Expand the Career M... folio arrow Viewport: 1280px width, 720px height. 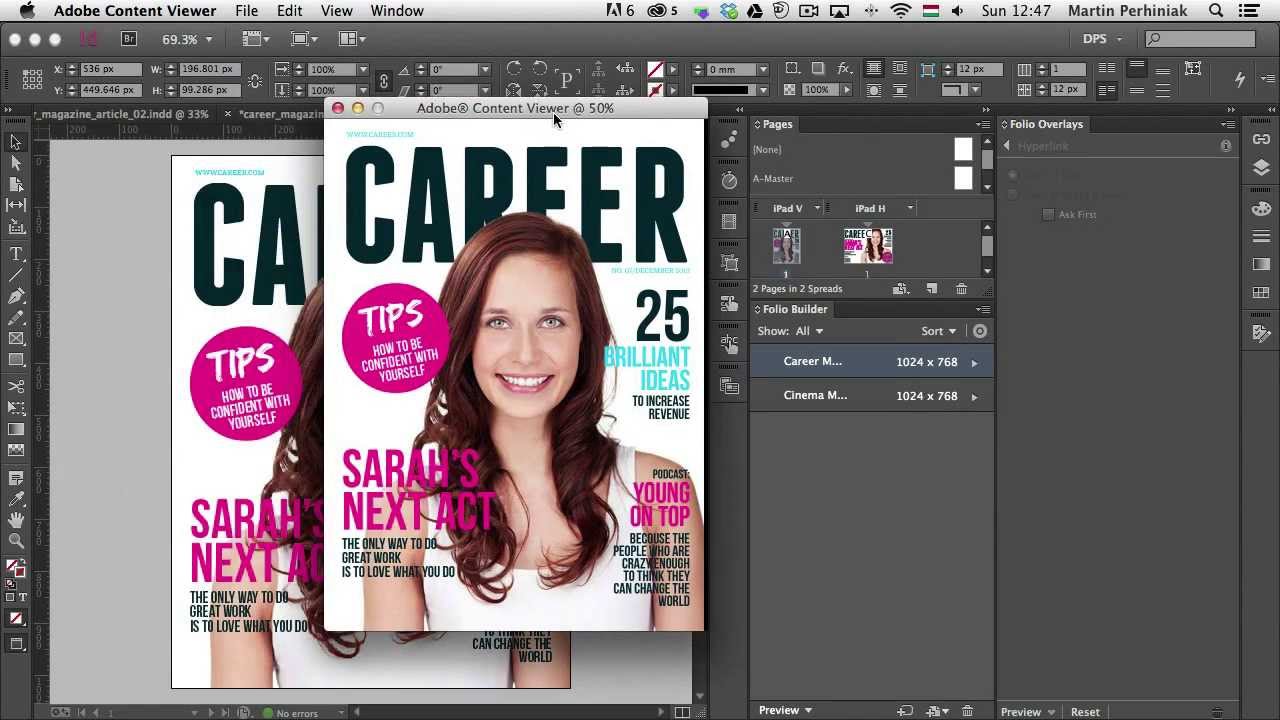pyautogui.click(x=974, y=363)
